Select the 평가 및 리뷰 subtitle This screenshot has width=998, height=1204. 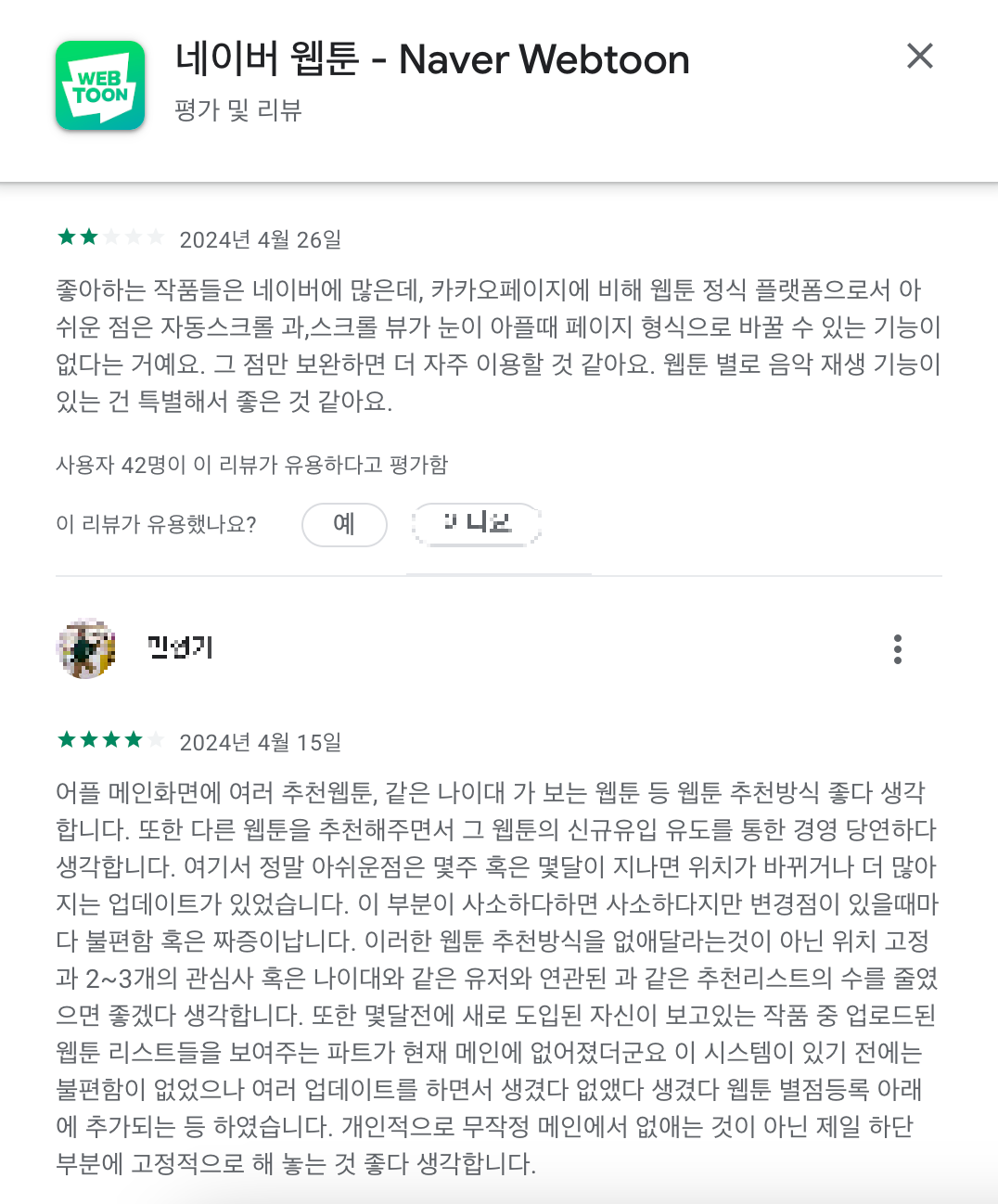pyautogui.click(x=238, y=110)
